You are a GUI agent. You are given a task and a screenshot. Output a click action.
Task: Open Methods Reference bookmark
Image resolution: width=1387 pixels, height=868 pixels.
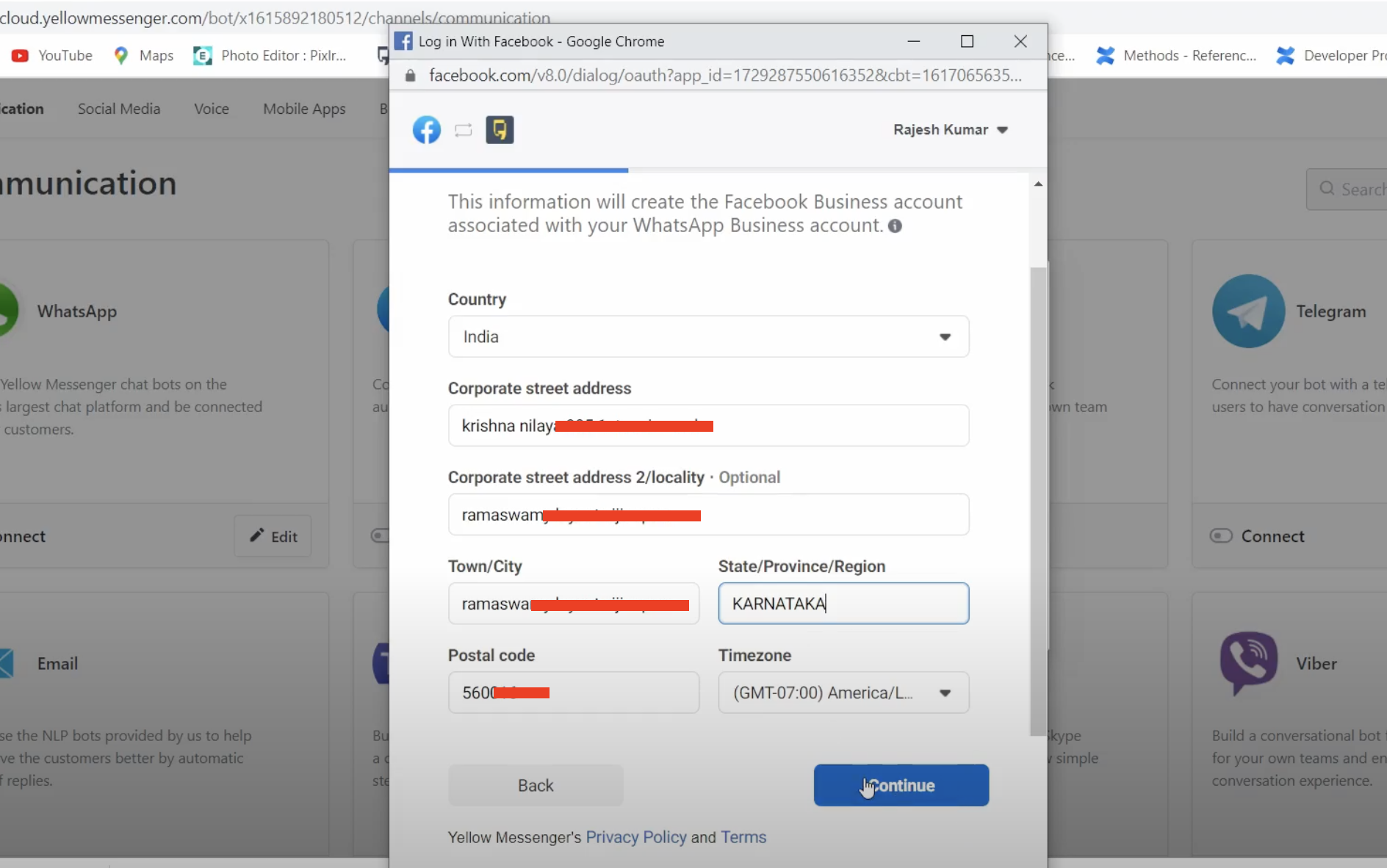pos(1176,55)
